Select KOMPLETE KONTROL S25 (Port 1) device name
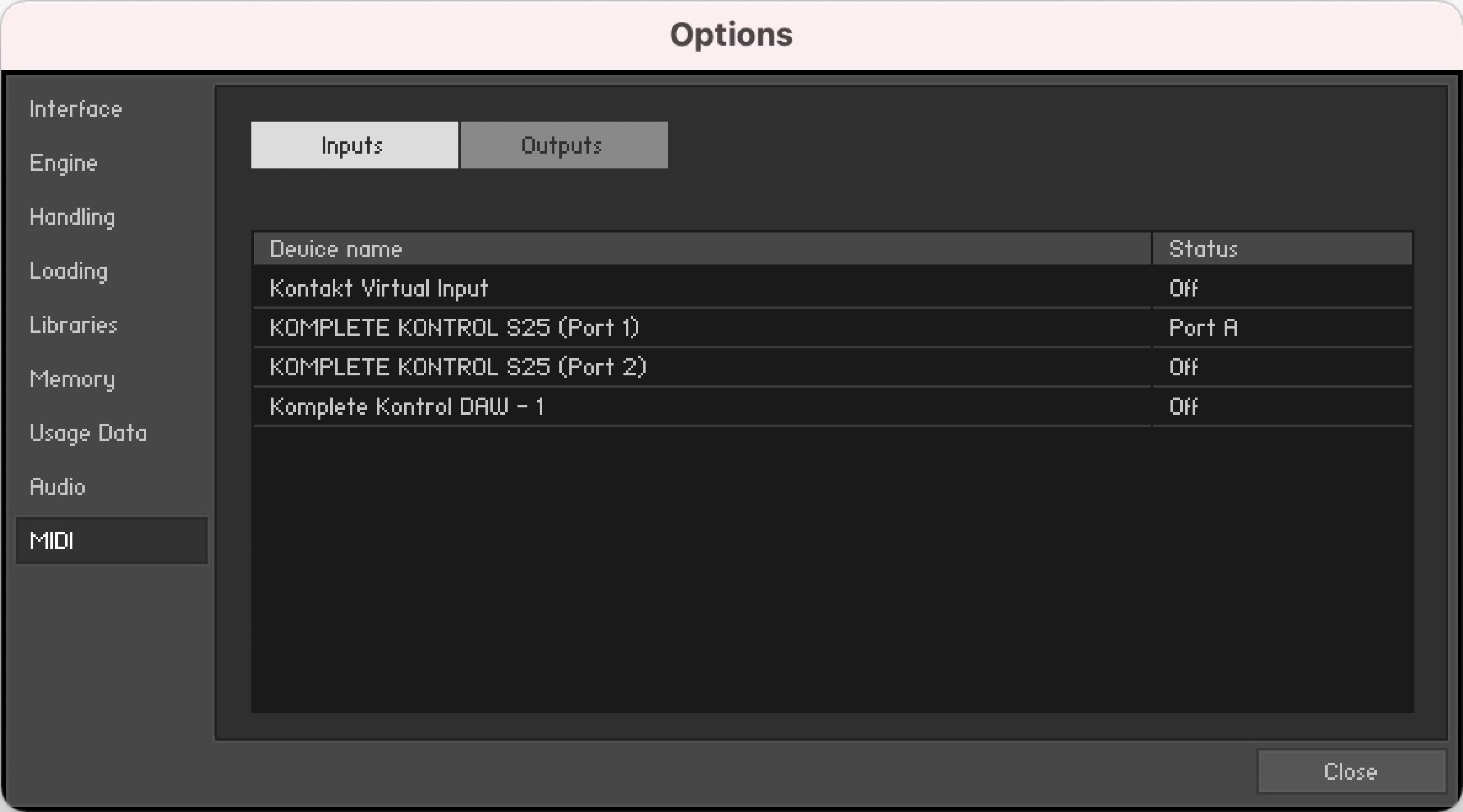Viewport: 1463px width, 812px height. click(454, 328)
